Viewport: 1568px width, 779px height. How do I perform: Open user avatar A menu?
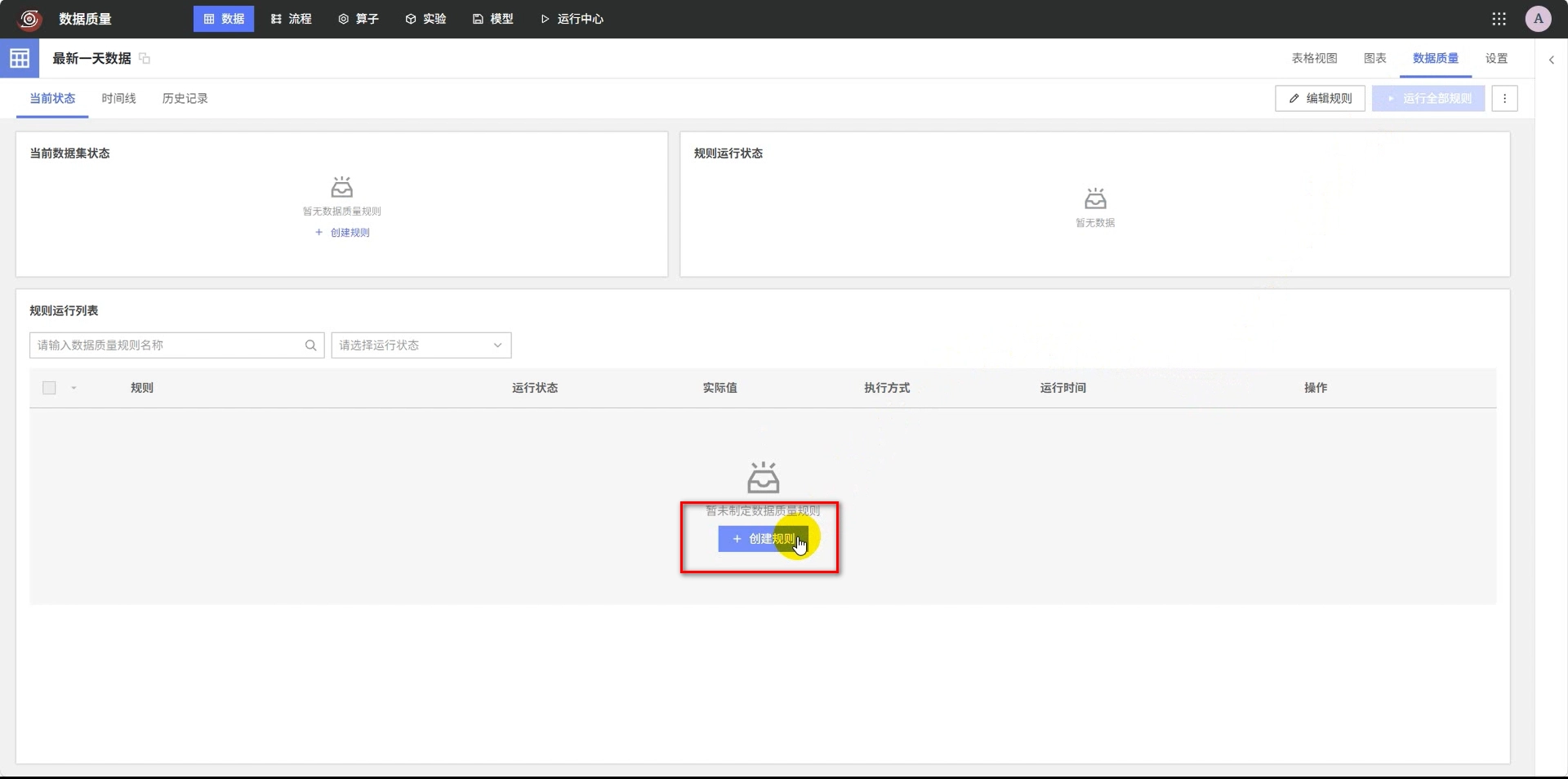point(1538,19)
